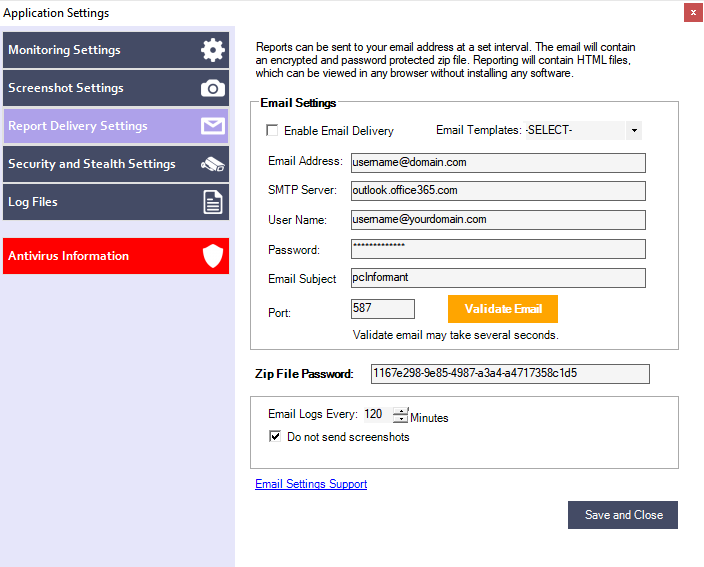Open the Email Templates dropdown
The height and width of the screenshot is (567, 704).
(x=634, y=130)
